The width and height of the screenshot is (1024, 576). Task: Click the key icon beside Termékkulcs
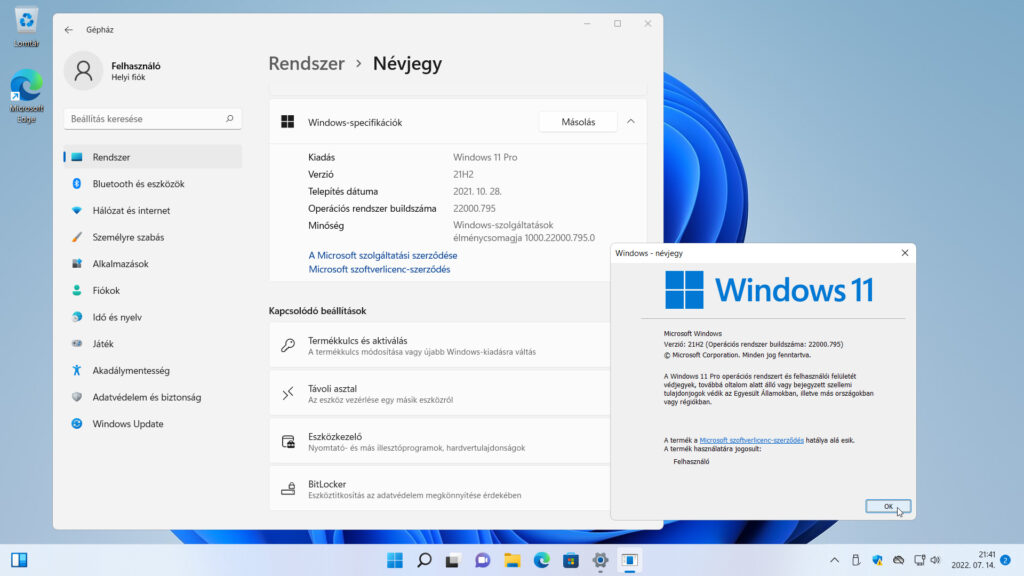(x=288, y=345)
